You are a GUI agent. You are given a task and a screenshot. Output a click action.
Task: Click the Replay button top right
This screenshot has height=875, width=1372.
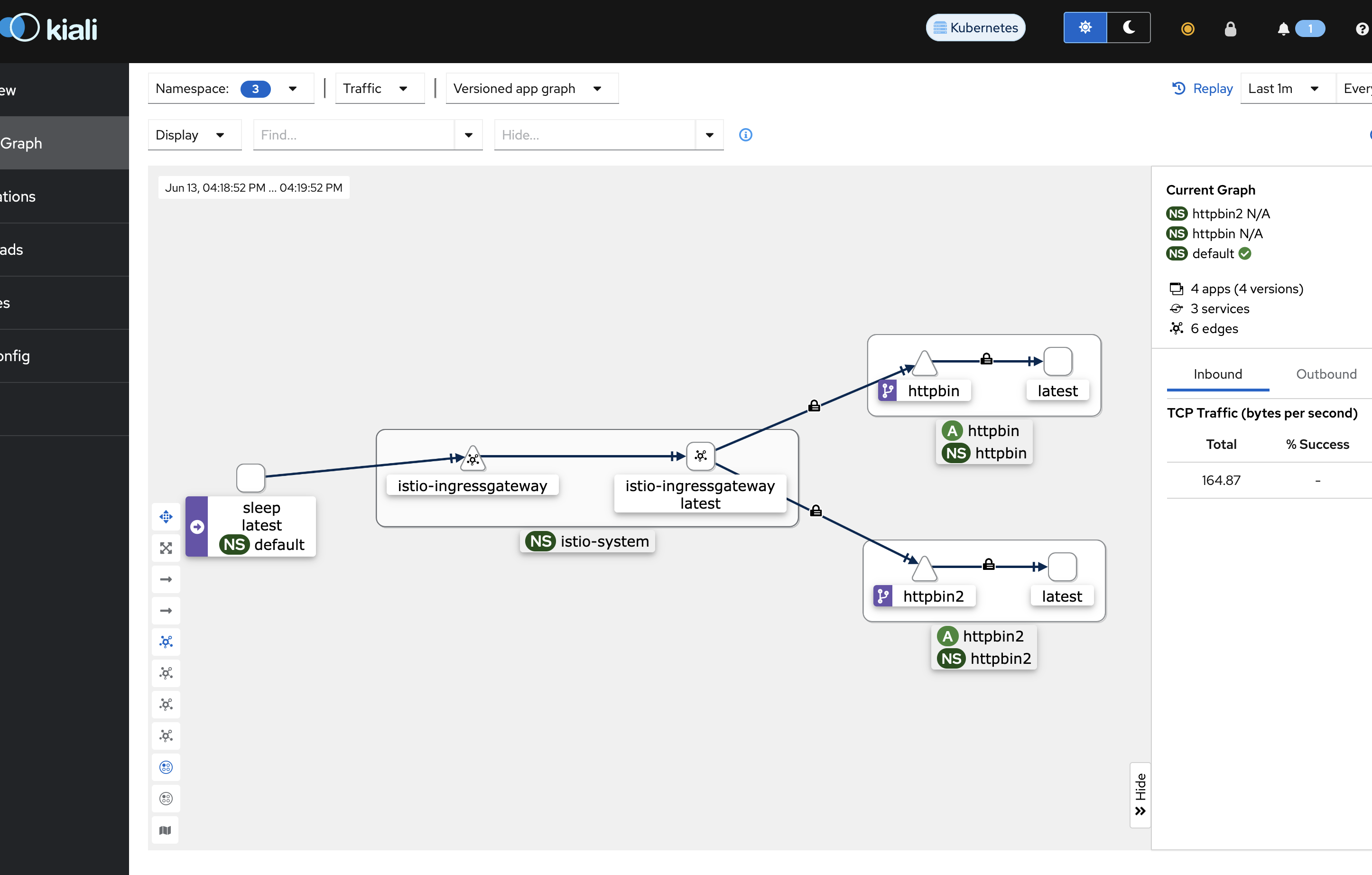[1203, 88]
